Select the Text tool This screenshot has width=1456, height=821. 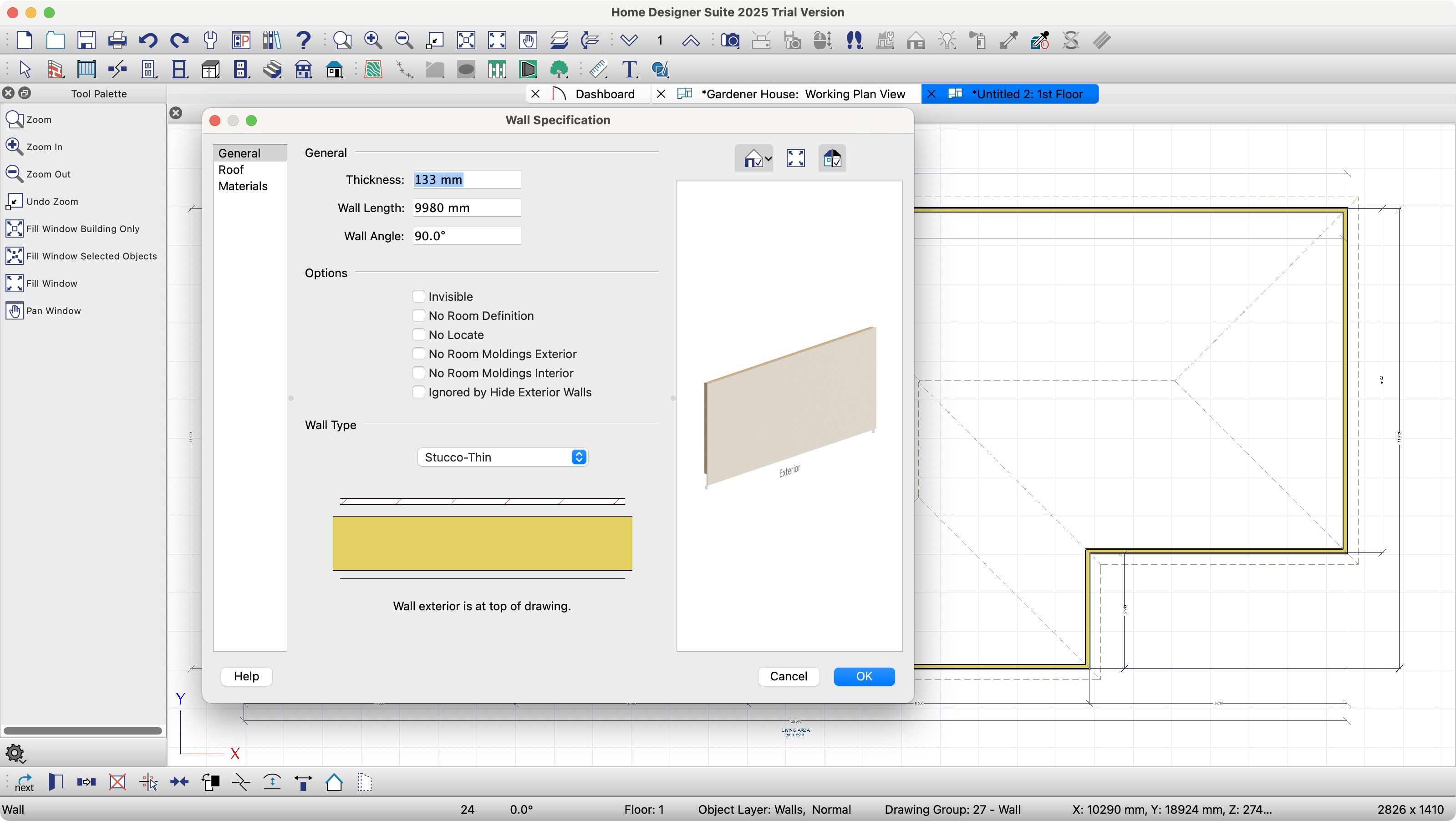(x=629, y=69)
